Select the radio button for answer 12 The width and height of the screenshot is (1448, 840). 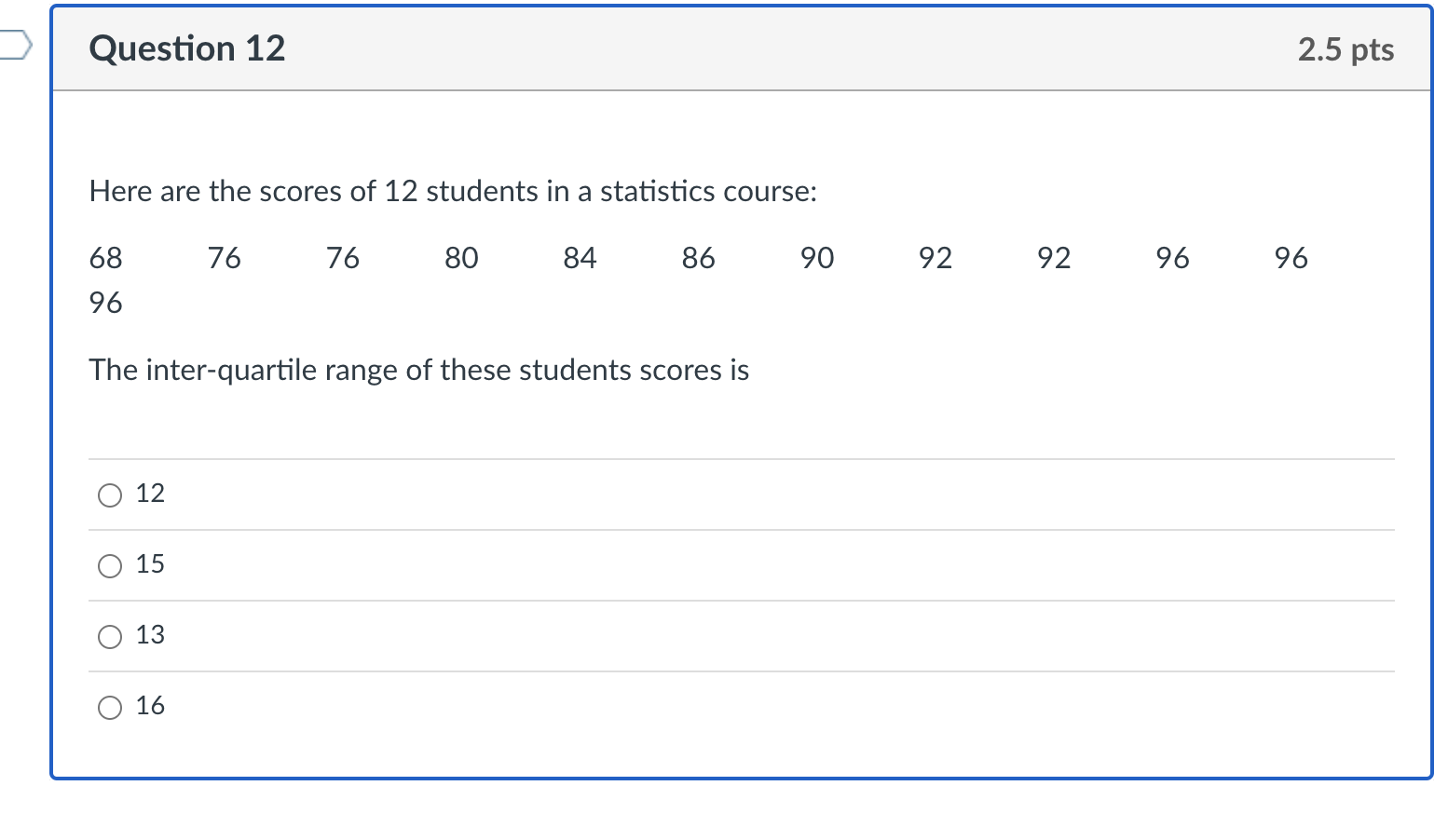pos(109,495)
